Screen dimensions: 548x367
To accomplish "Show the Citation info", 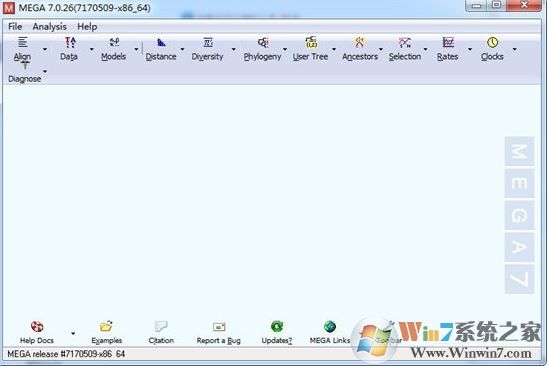I will click(161, 333).
